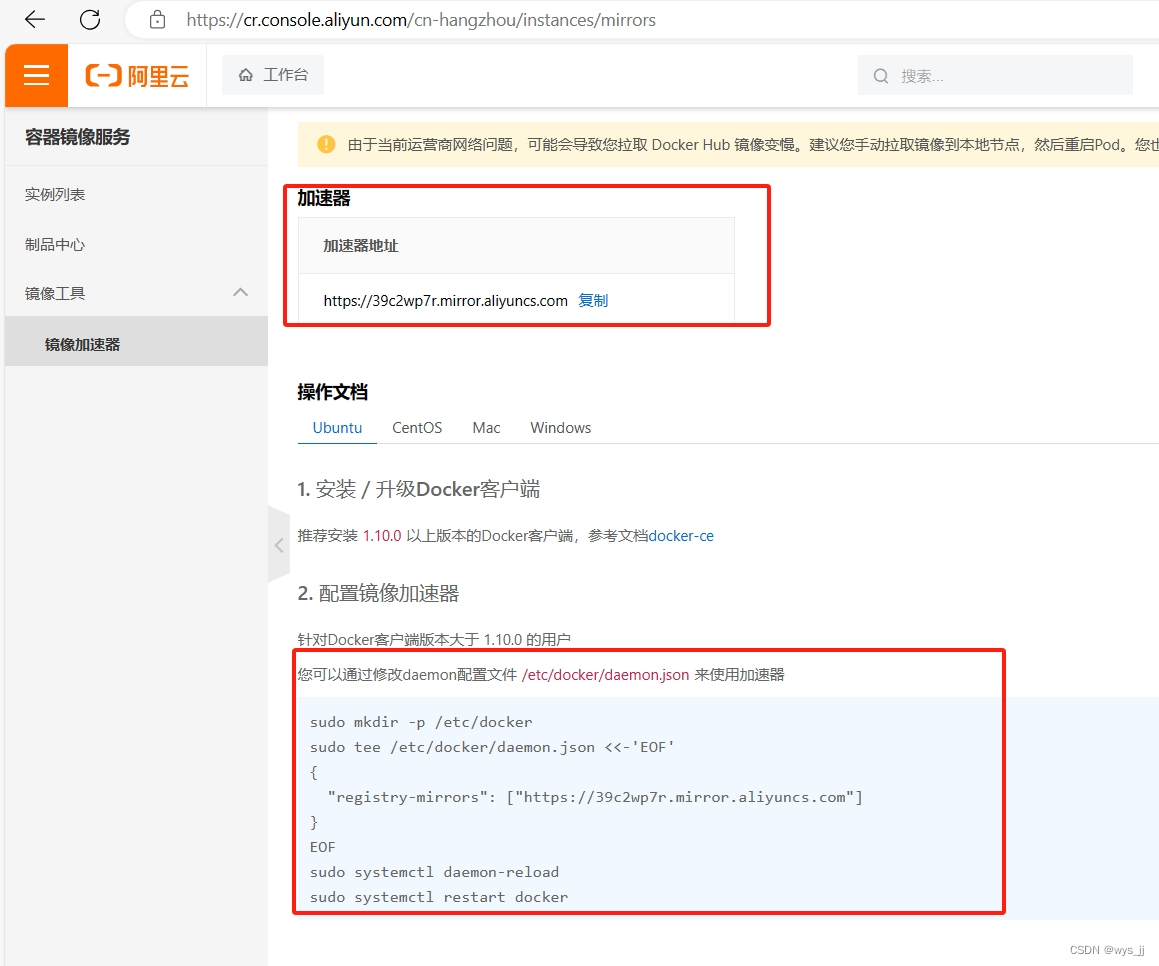Click 'sudo systemctl daemon-reload' line

435,872
